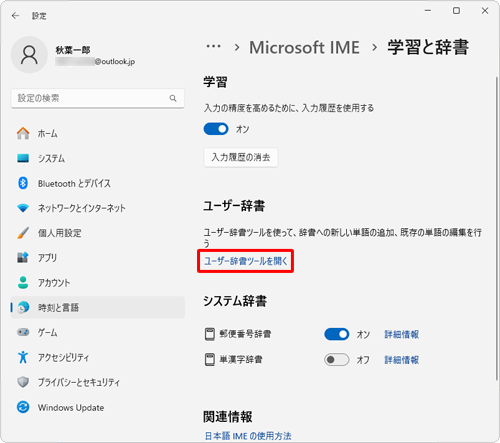Open the ユーザー辞書ツールを開く link
This screenshot has width=500, height=443.
[x=246, y=261]
